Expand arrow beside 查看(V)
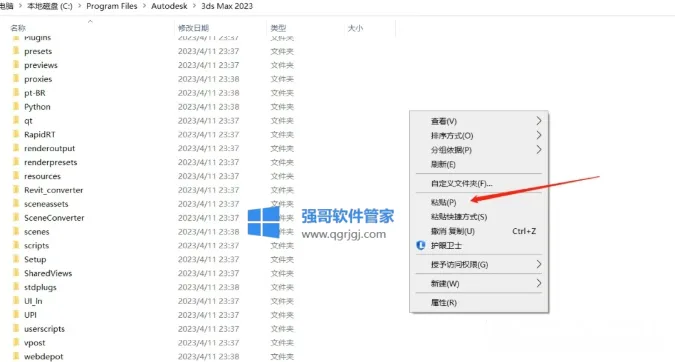675x362 pixels. [539, 121]
